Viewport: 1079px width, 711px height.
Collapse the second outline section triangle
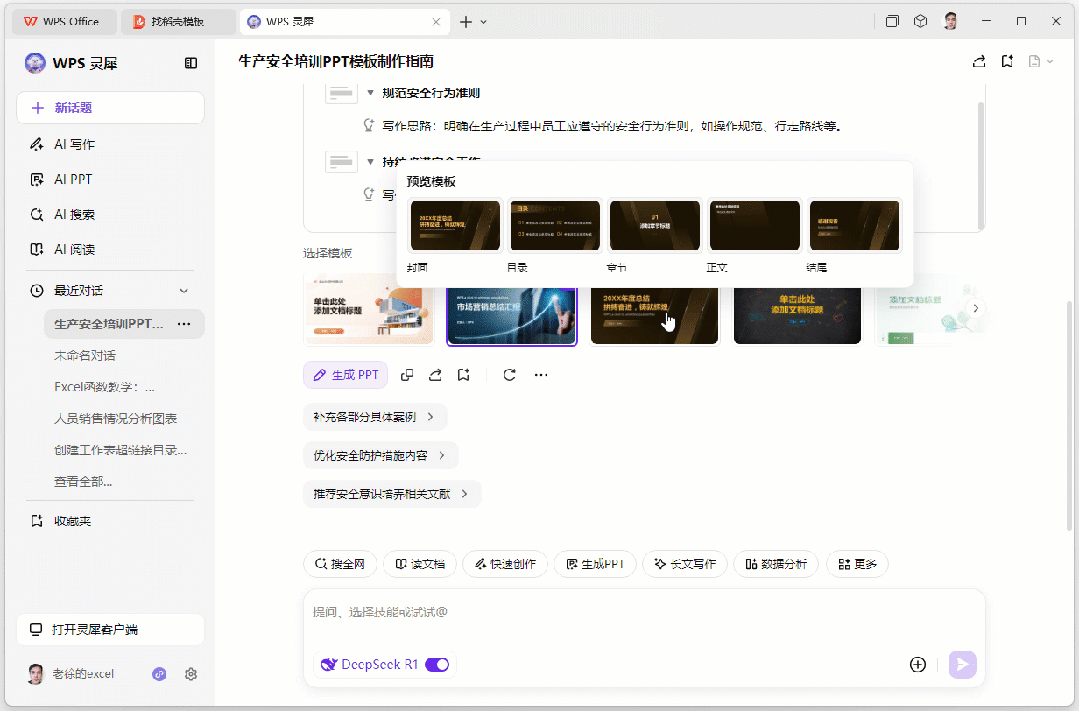(370, 162)
